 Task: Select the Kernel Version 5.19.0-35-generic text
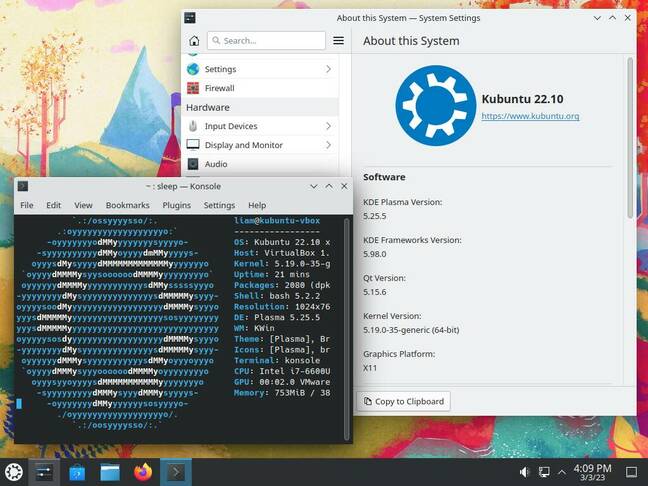coord(411,330)
